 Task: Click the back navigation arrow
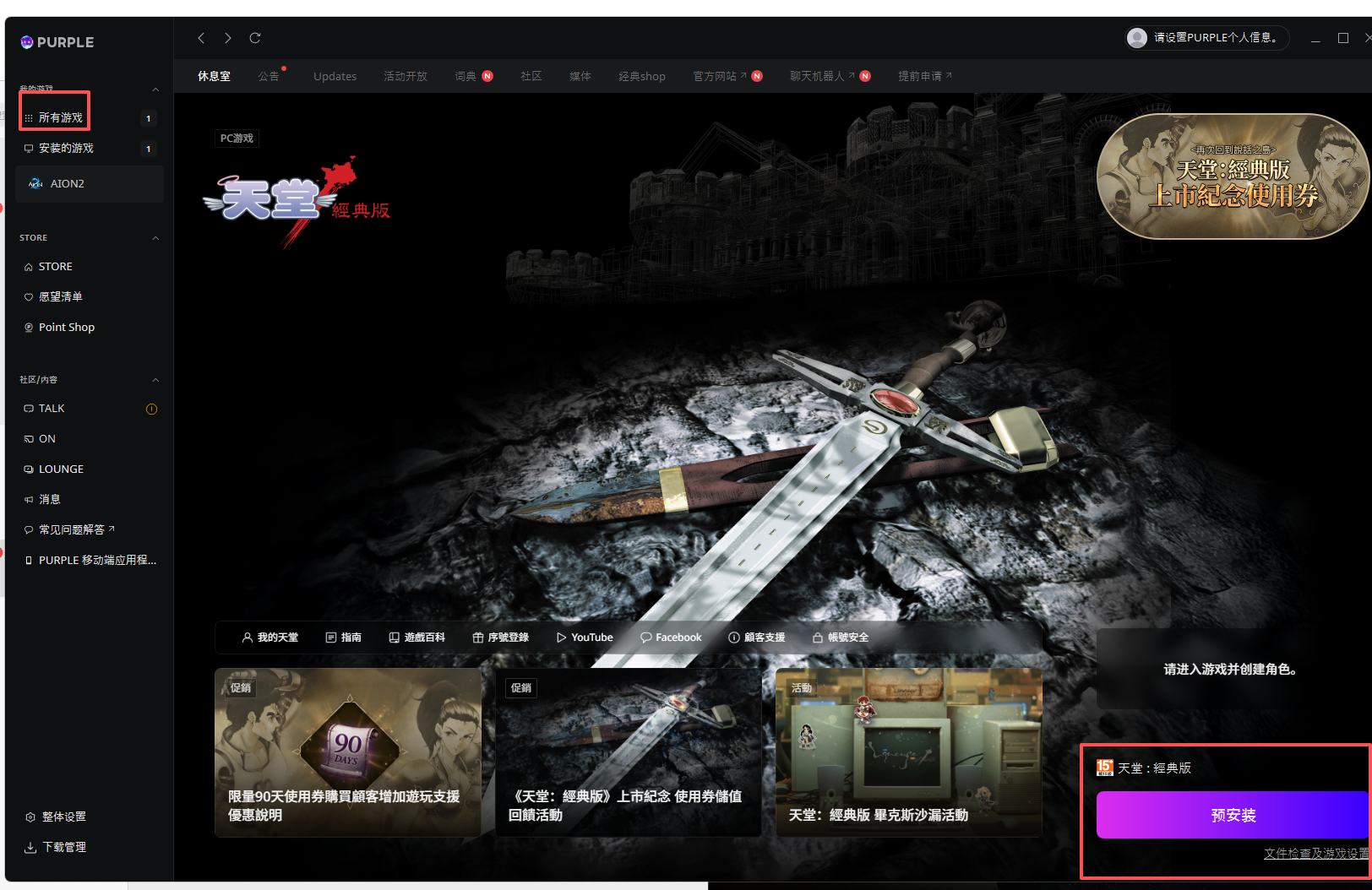pyautogui.click(x=201, y=38)
